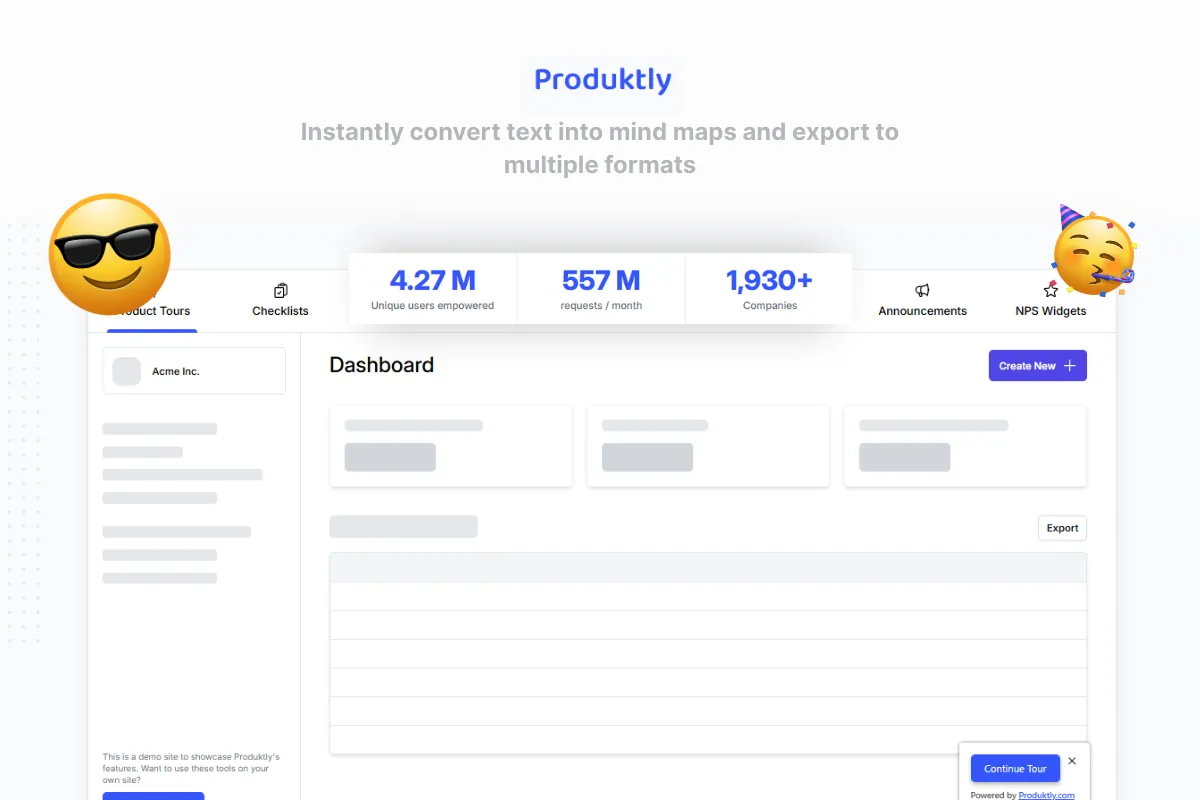This screenshot has height=800, width=1200.
Task: Click the Acme Inc. avatar placeholder
Action: coord(127,371)
